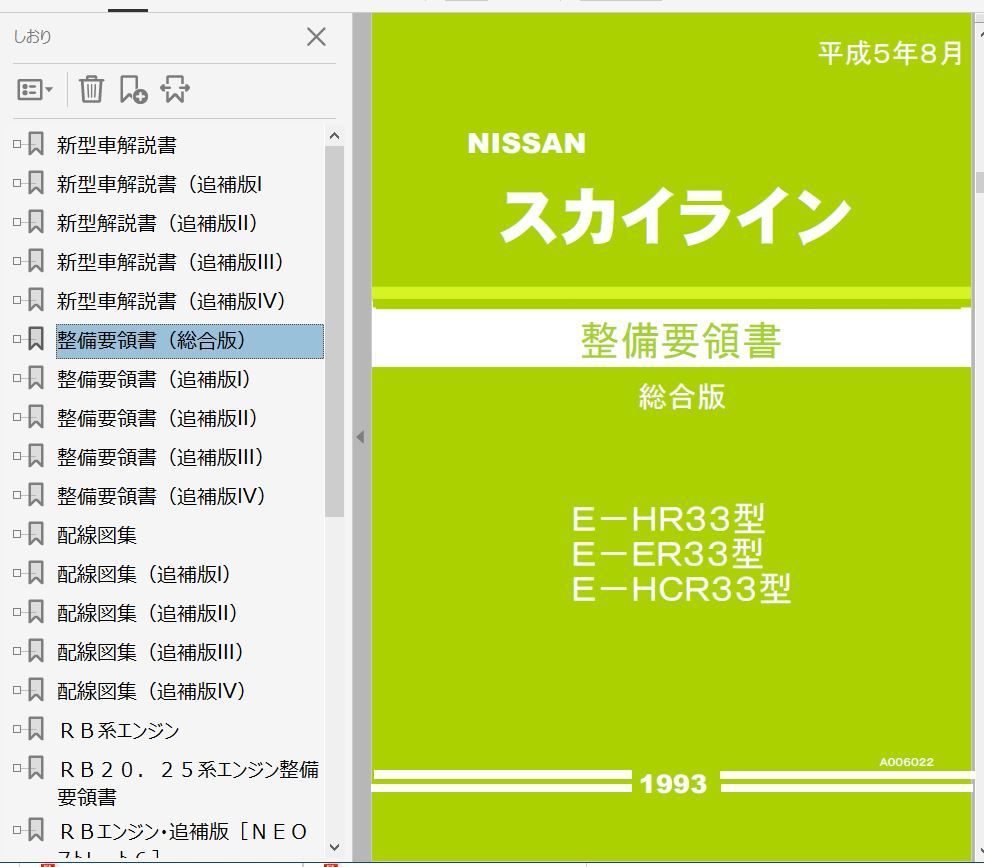This screenshot has height=867, width=984.
Task: Click bookmark icon beside 整備要領書（追補版I）
Action: click(x=36, y=378)
